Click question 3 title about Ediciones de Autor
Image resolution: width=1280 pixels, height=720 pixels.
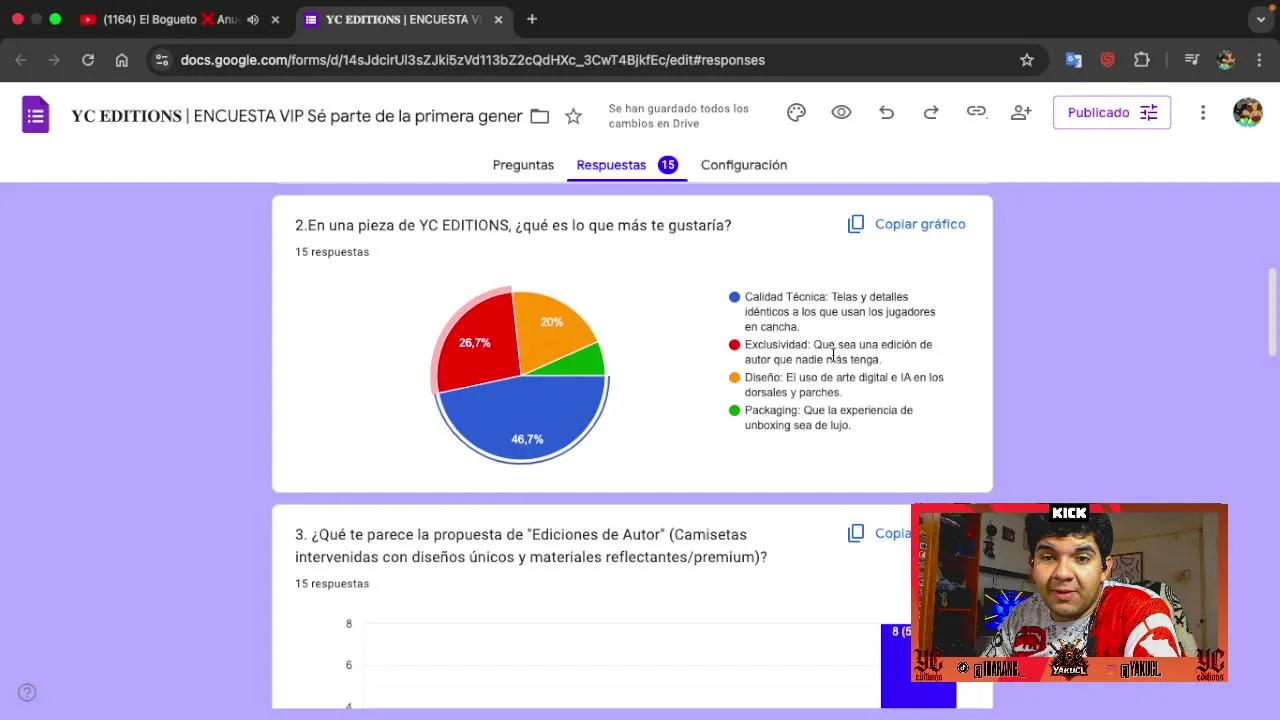pyautogui.click(x=531, y=546)
